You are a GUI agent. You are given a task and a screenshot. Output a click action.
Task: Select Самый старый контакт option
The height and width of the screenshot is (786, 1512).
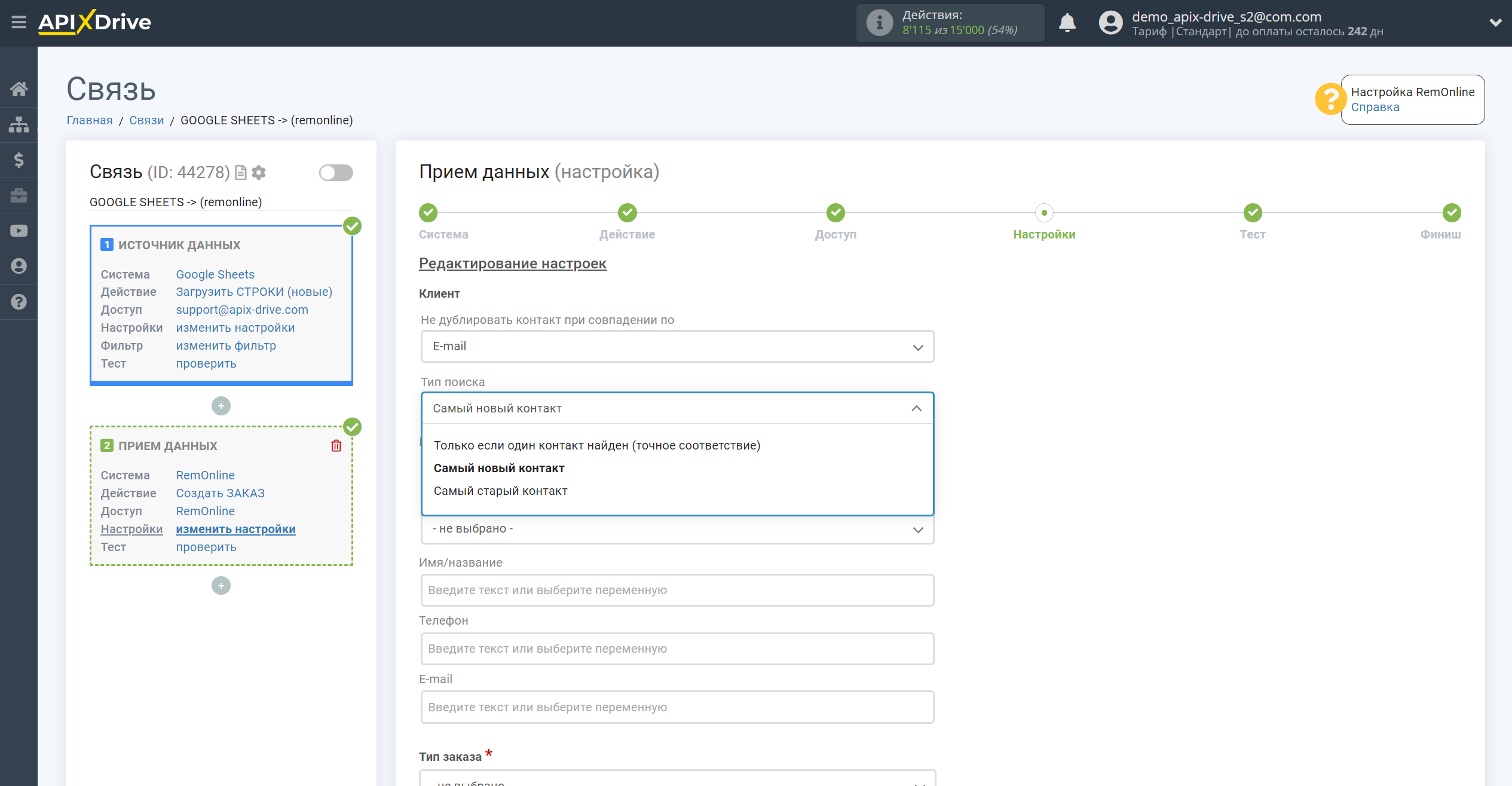click(501, 491)
